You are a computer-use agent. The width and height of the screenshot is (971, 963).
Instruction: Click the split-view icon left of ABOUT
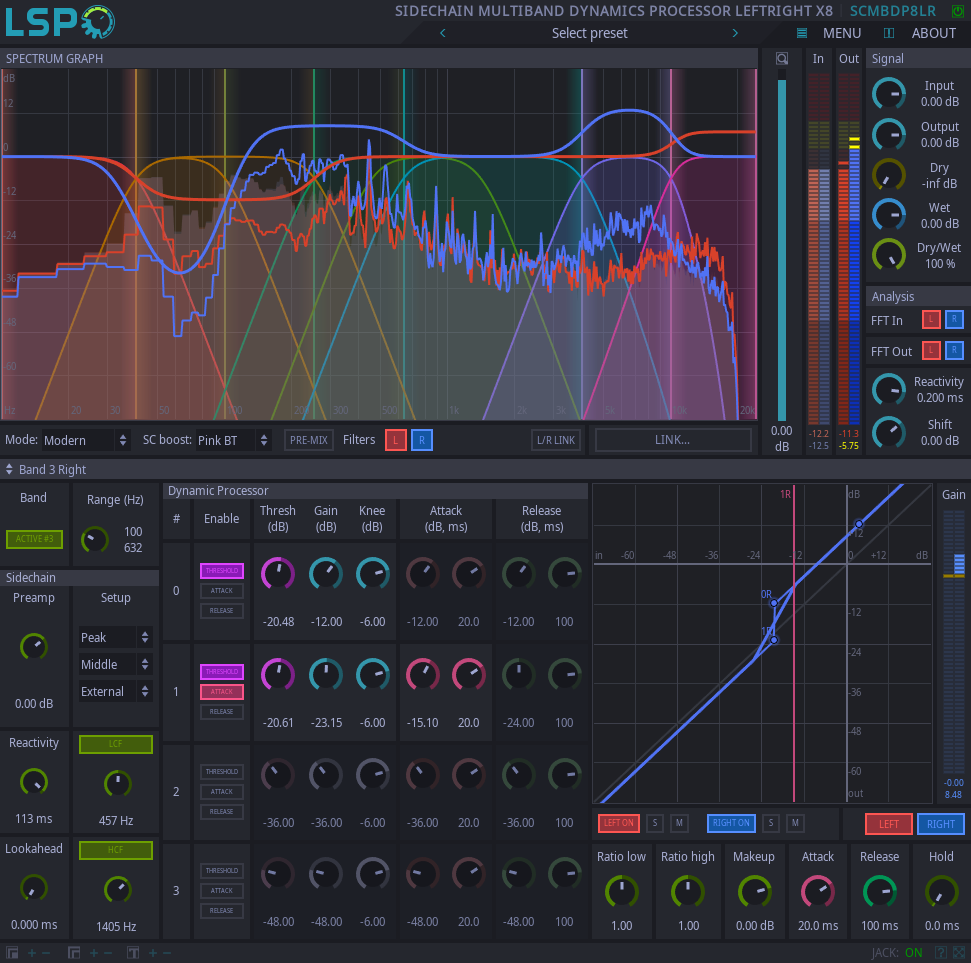click(x=888, y=33)
